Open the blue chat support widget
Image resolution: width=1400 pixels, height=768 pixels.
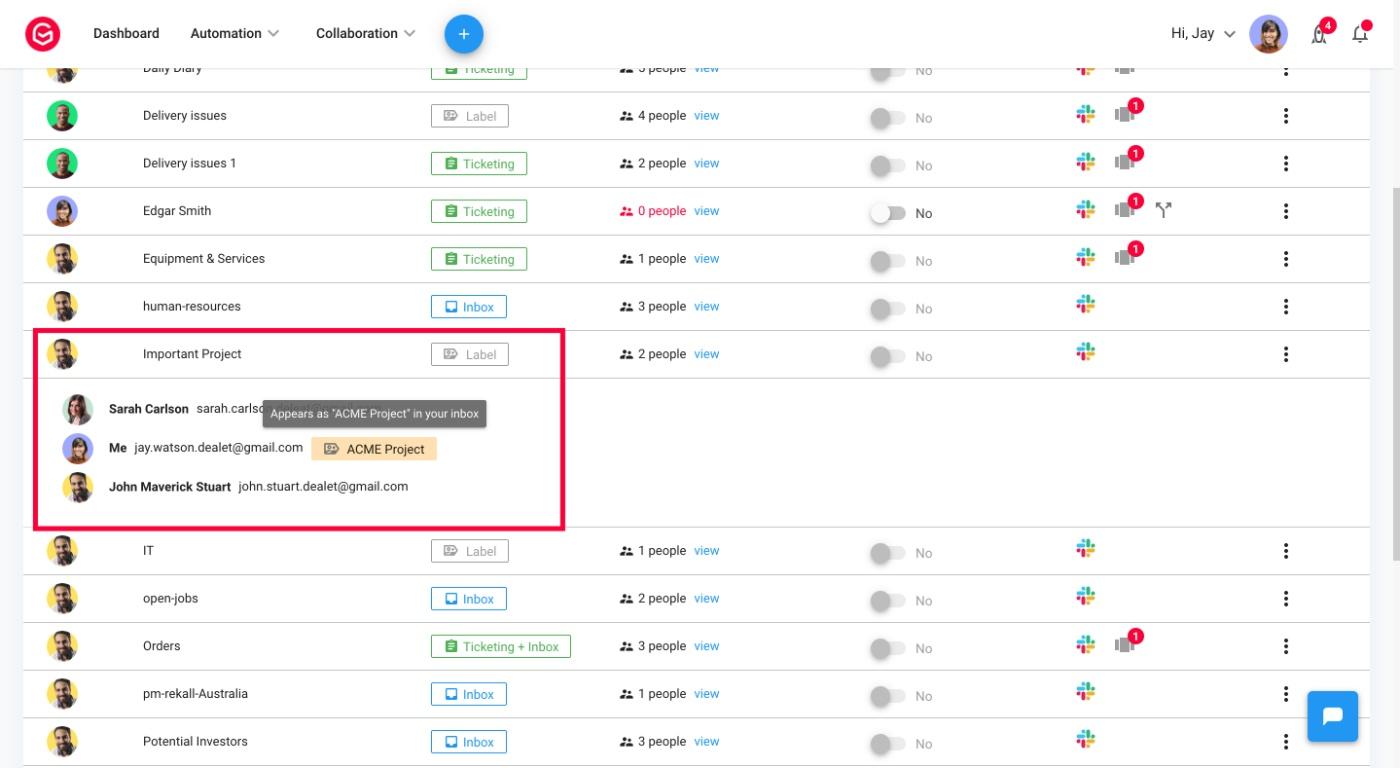tap(1333, 716)
